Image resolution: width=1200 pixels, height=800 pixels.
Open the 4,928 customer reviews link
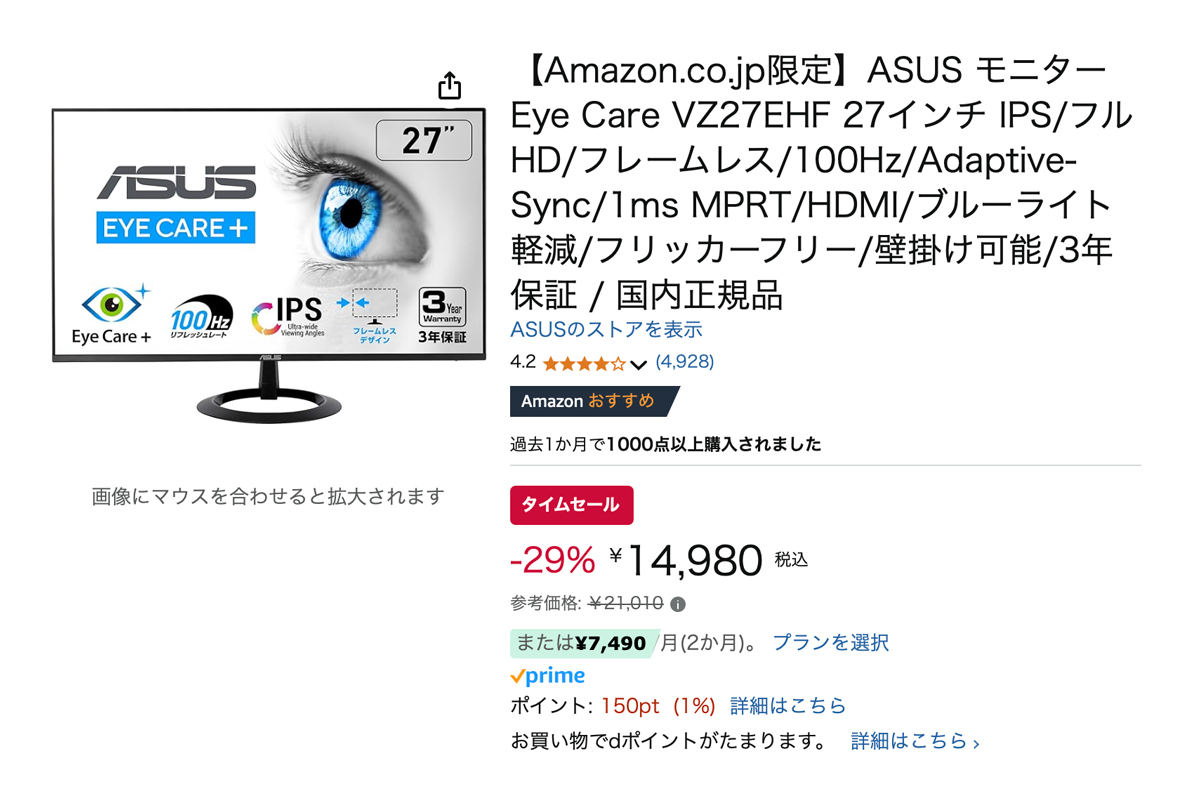click(684, 362)
